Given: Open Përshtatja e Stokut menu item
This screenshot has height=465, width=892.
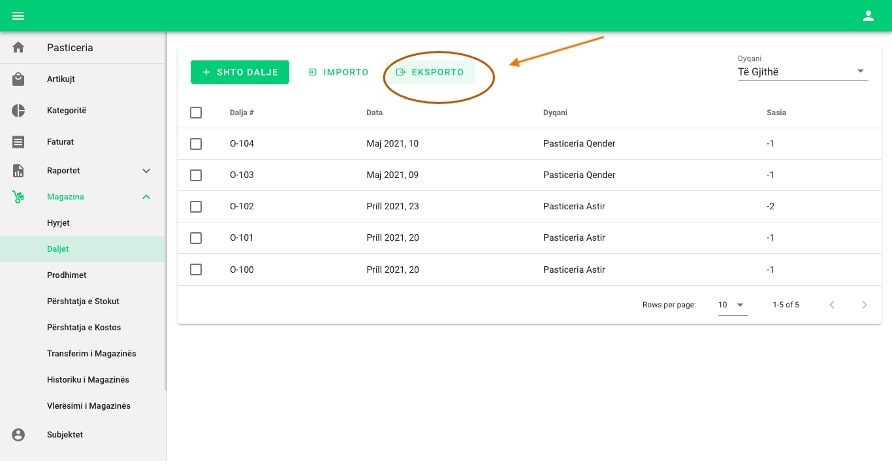Looking at the screenshot, I should coord(83,301).
